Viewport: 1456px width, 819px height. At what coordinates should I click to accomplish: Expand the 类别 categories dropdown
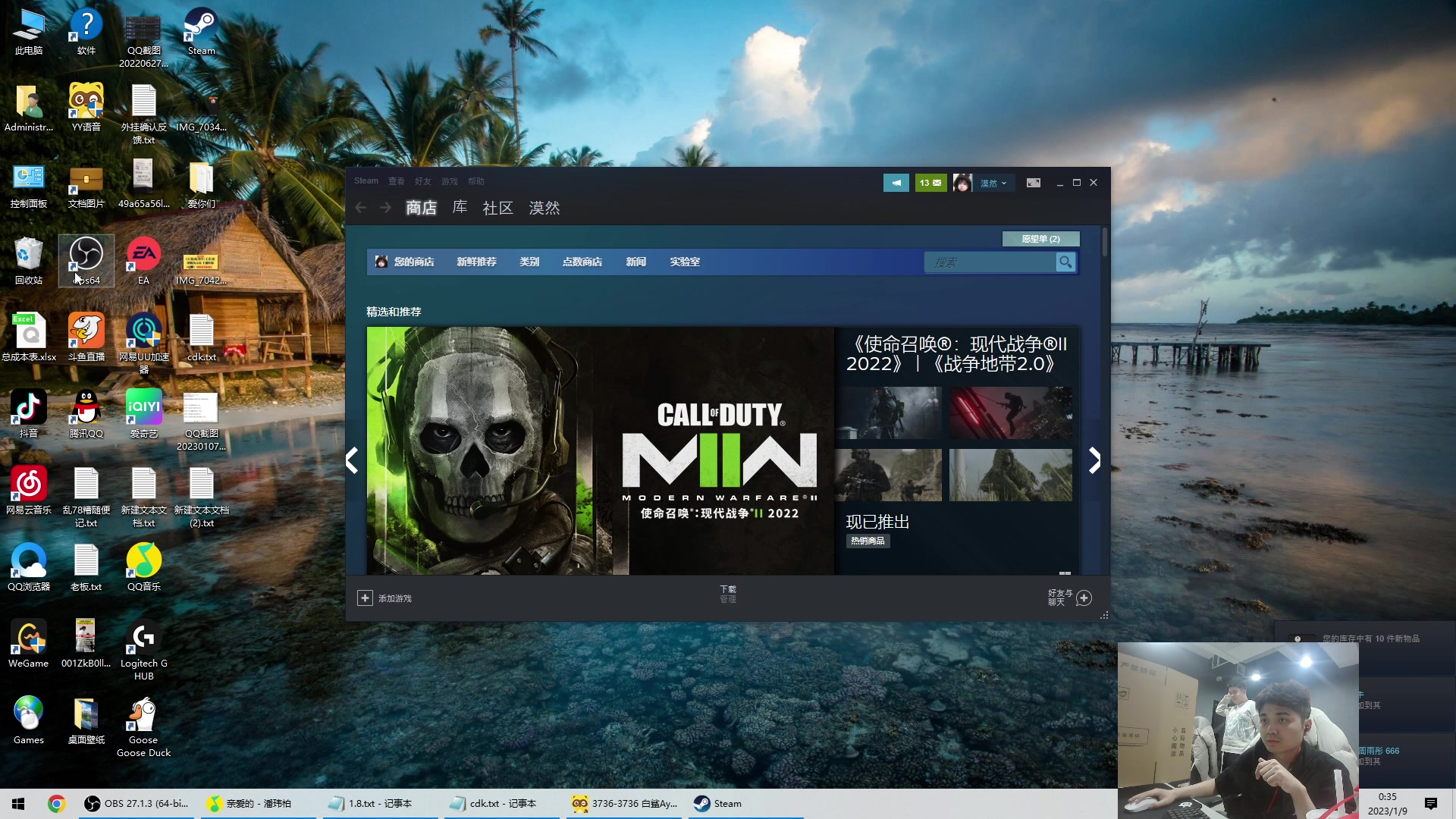tap(529, 262)
